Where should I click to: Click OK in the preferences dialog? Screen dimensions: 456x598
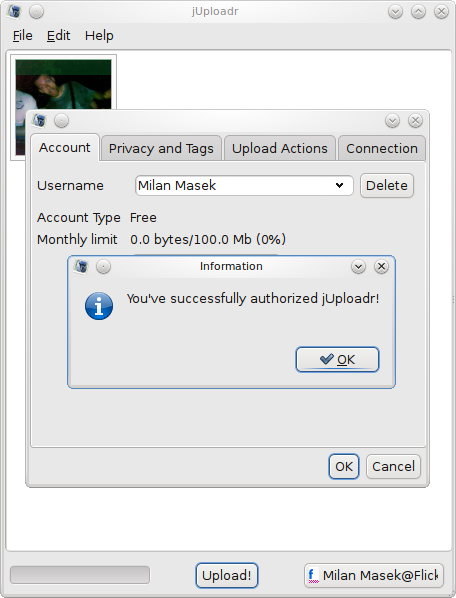click(344, 466)
